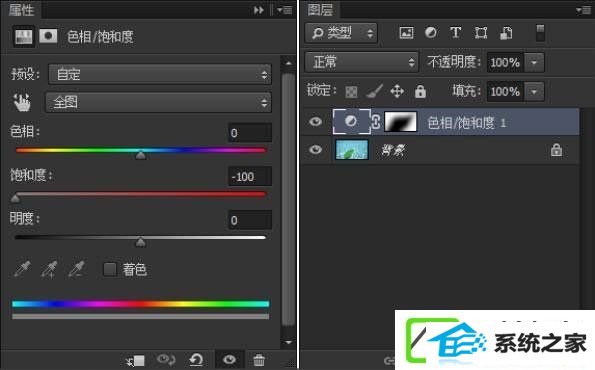
Task: Open the 全图 channel range dropdown
Action: (159, 102)
